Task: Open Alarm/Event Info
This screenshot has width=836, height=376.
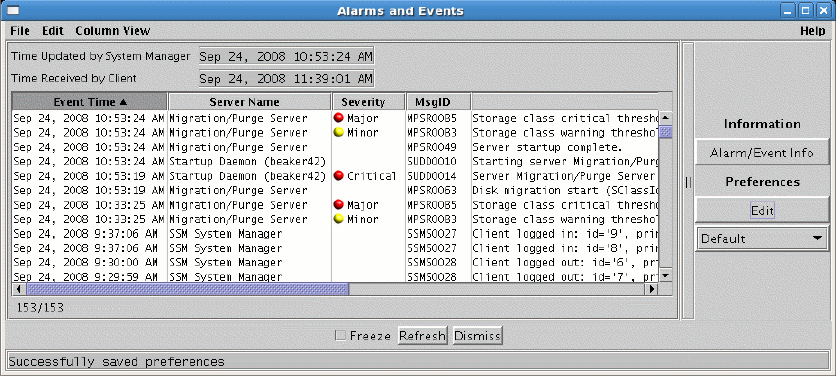Action: click(x=762, y=153)
